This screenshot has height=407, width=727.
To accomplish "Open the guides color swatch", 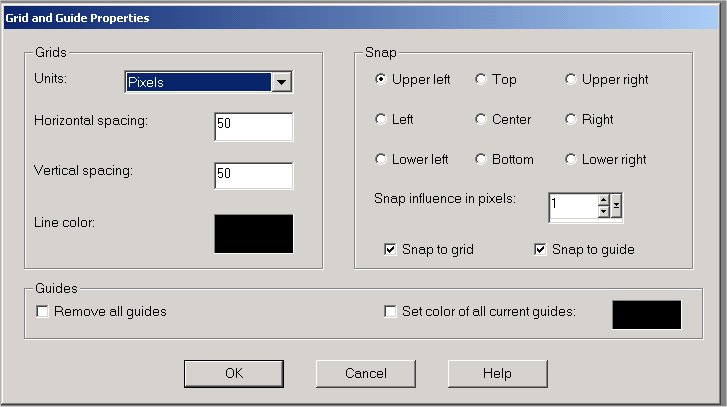I will 646,314.
